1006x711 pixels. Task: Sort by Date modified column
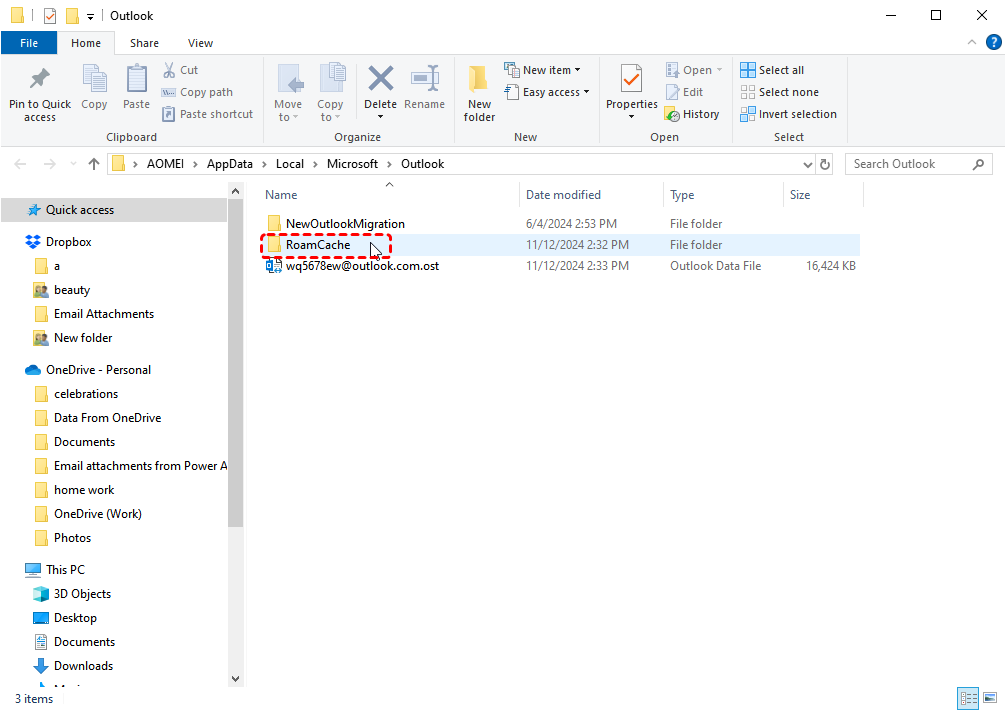(x=563, y=195)
